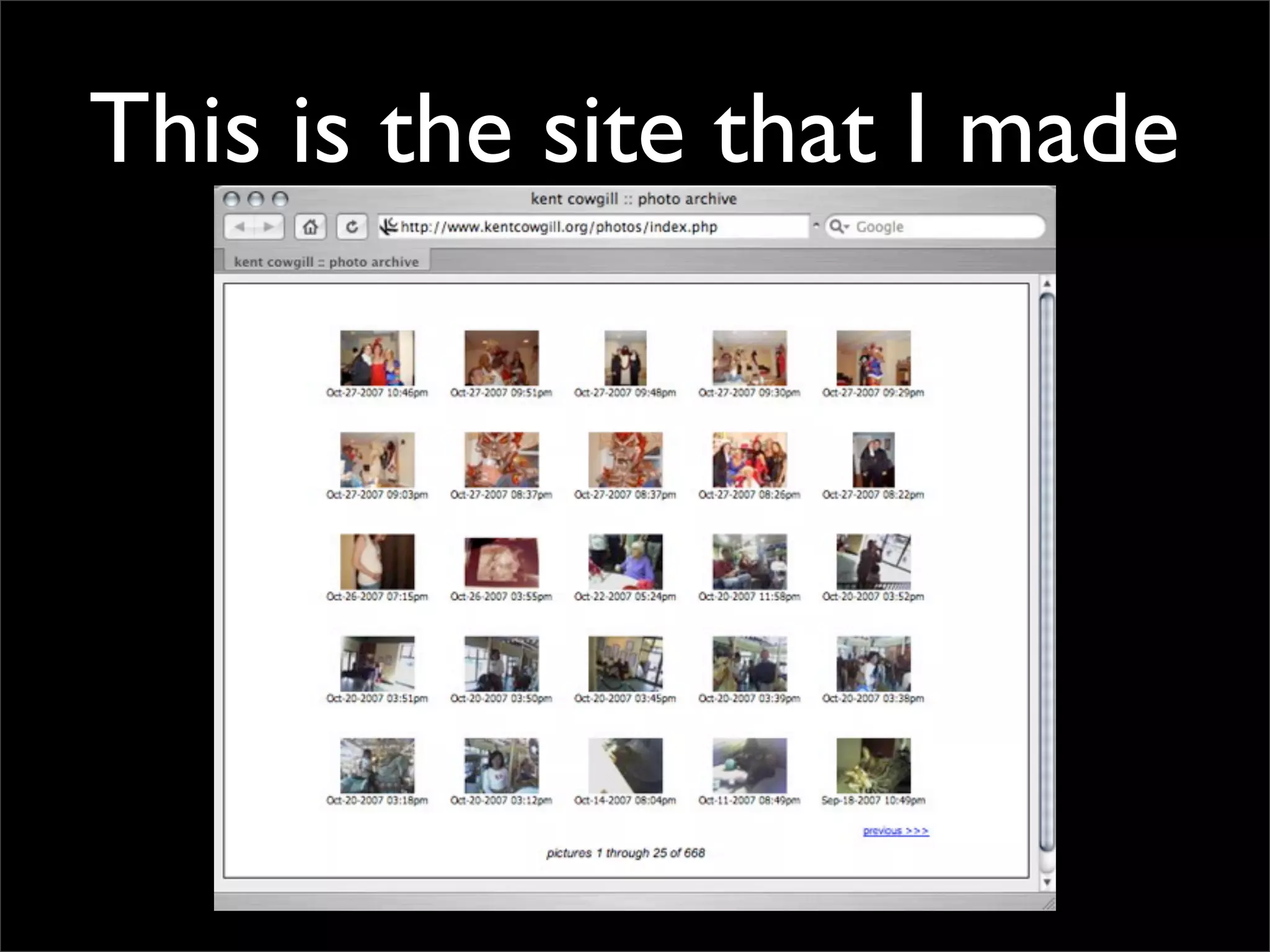The image size is (1270, 952).
Task: Open photo dated Oct-27-2007 10:46pm
Action: point(377,358)
